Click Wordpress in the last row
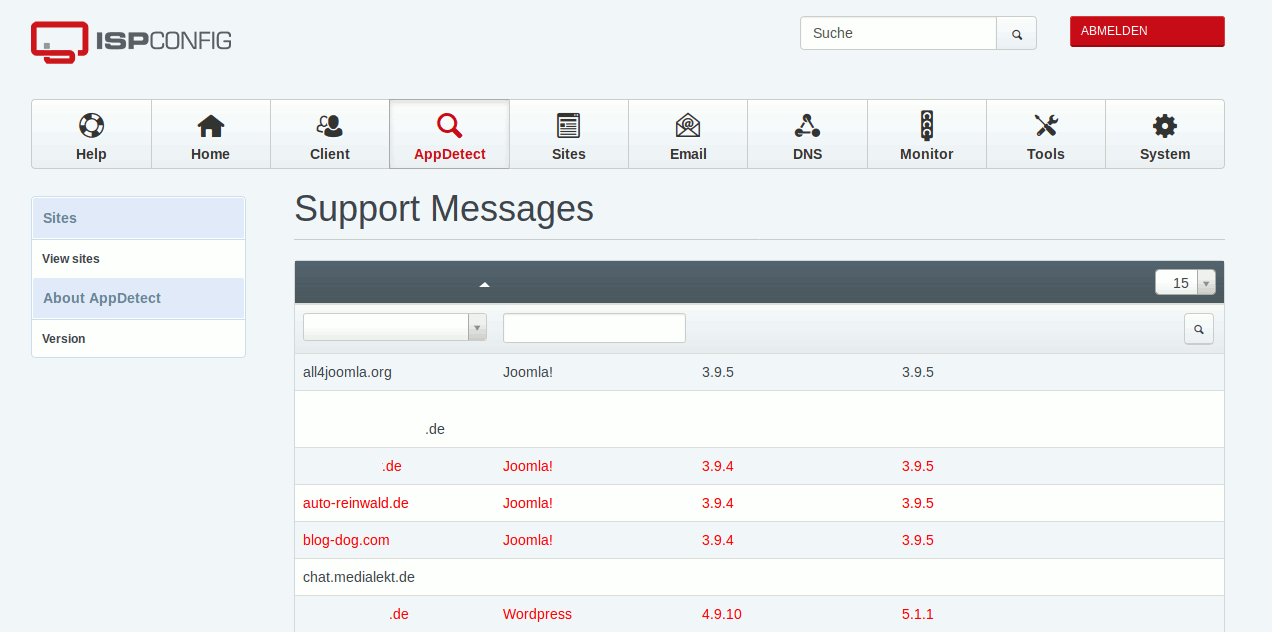 (x=537, y=614)
